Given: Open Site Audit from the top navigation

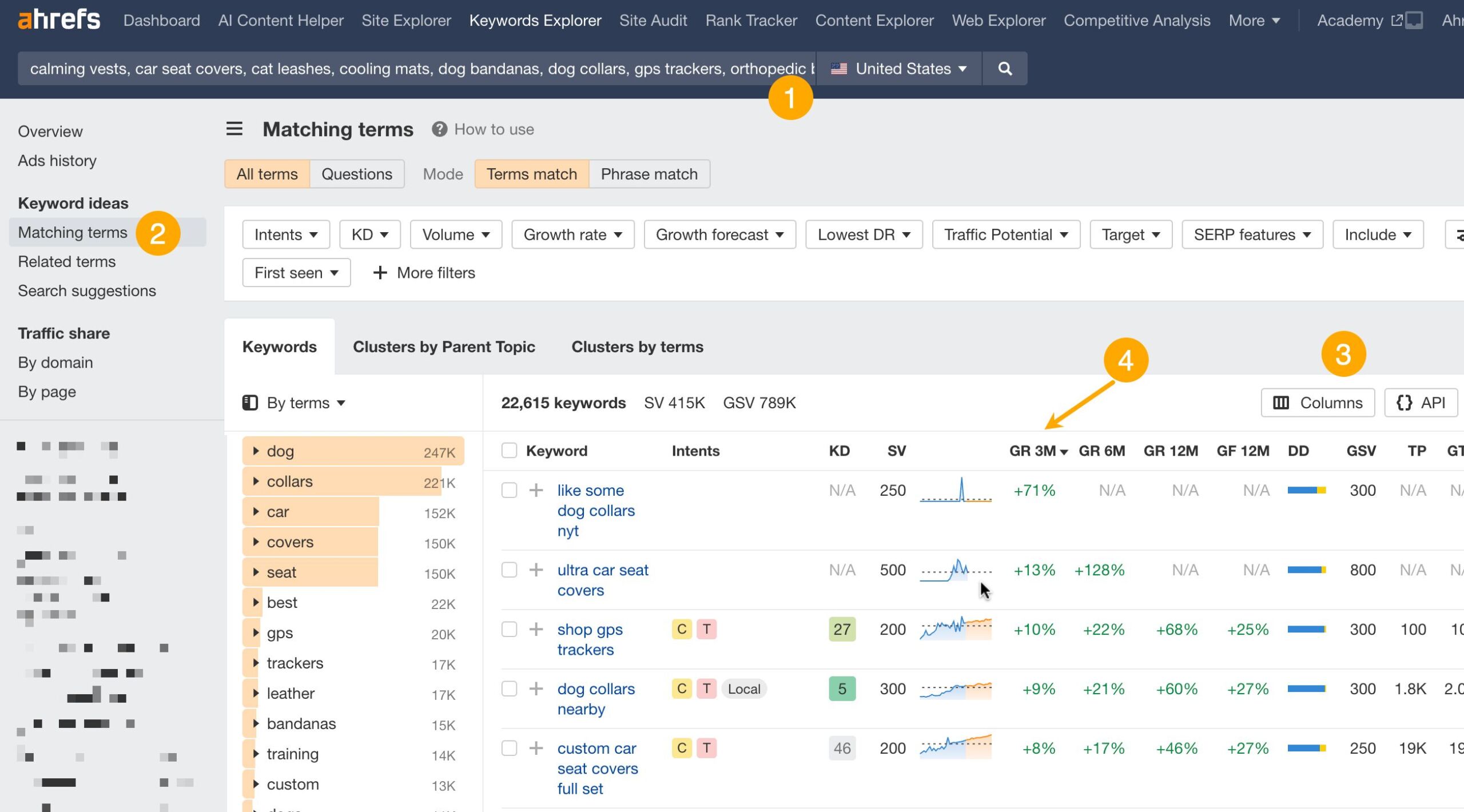Looking at the screenshot, I should [x=653, y=20].
